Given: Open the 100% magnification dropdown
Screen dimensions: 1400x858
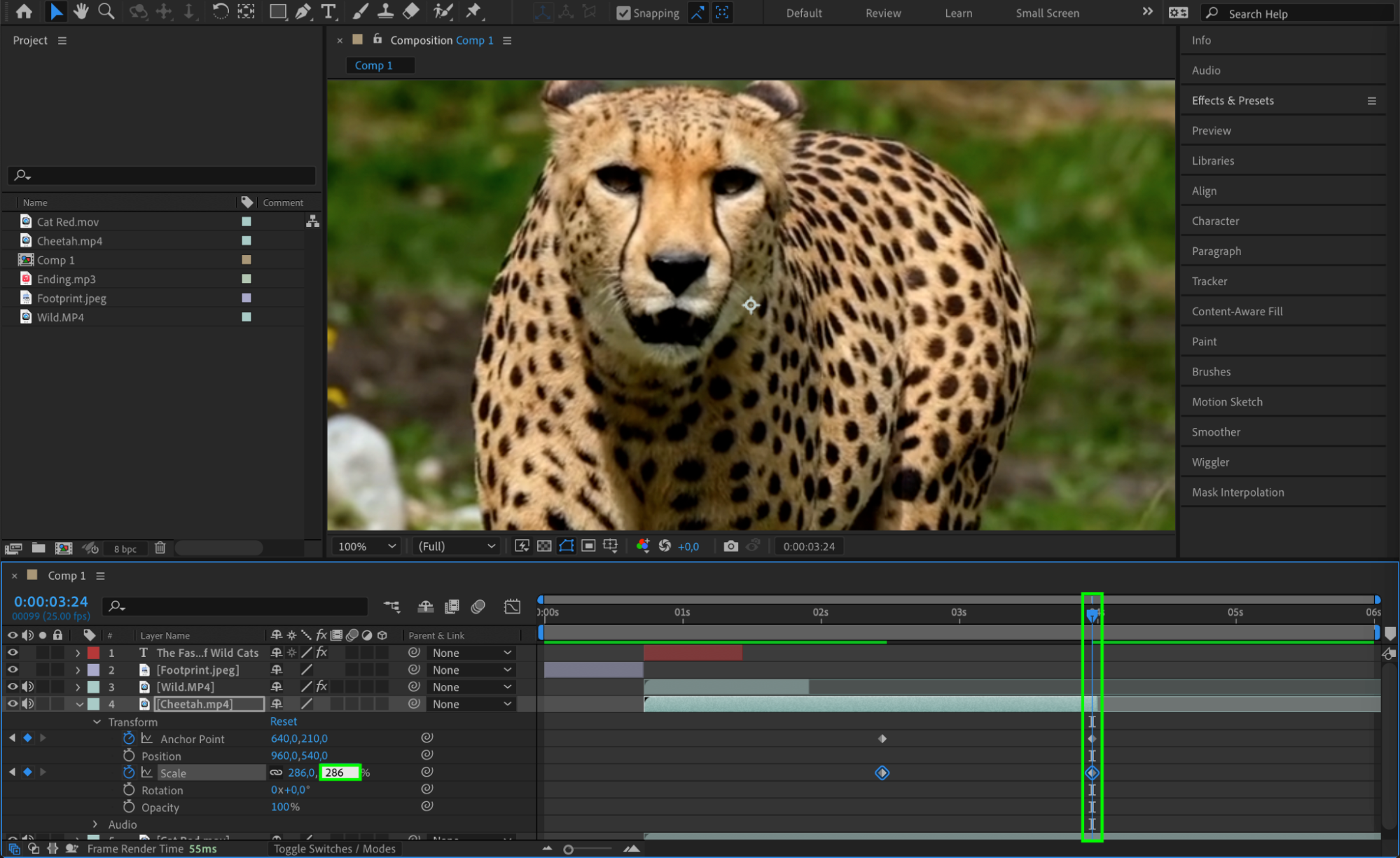Looking at the screenshot, I should [x=367, y=546].
